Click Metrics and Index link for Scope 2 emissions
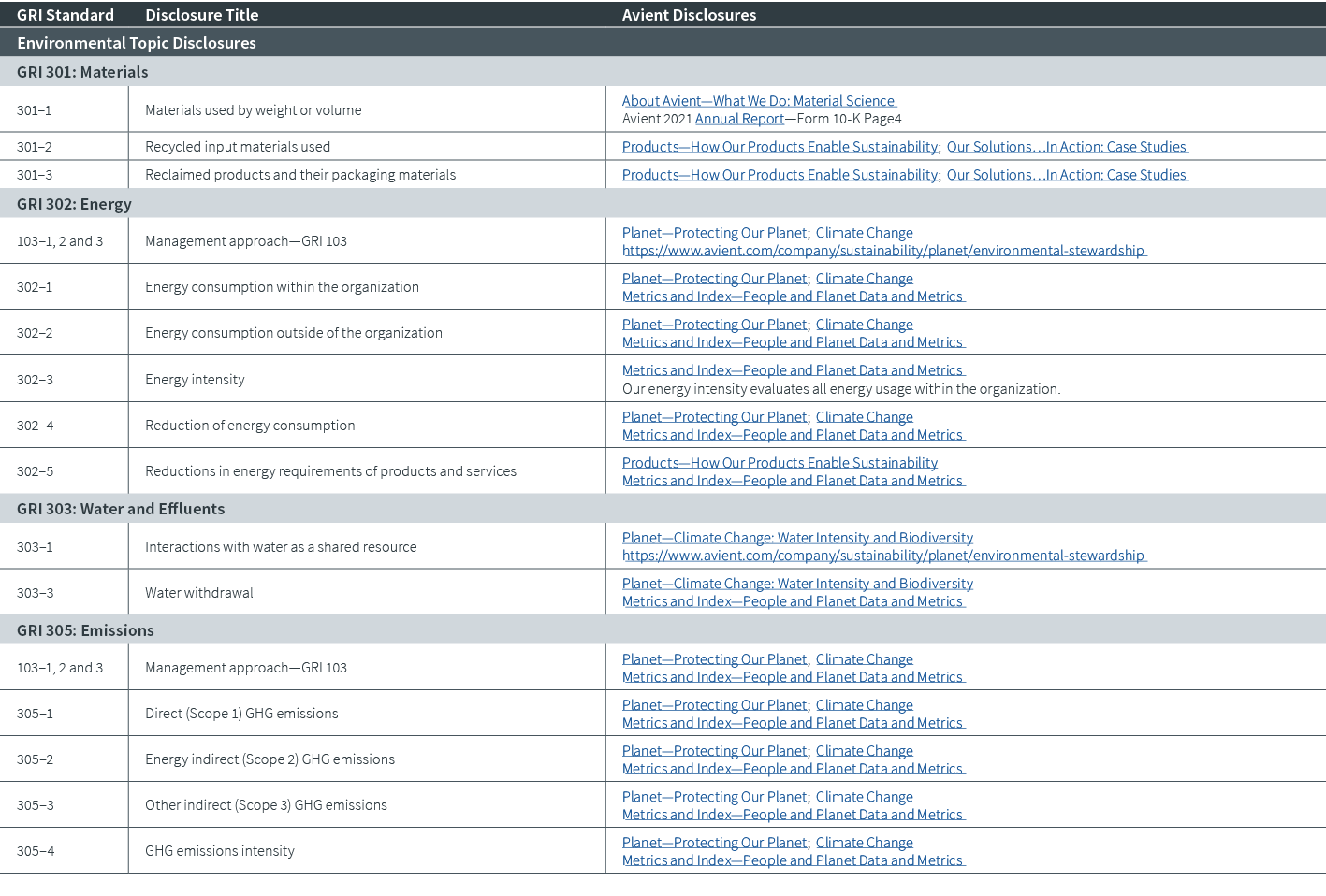Image resolution: width=1326 pixels, height=896 pixels. pyautogui.click(x=793, y=768)
